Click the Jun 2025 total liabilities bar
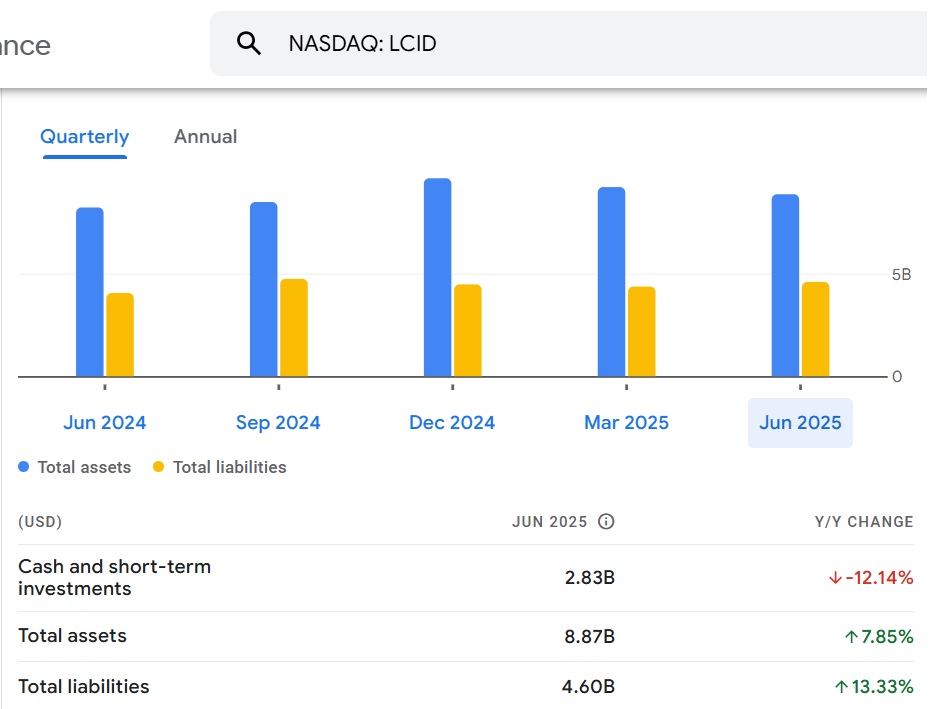The width and height of the screenshot is (930, 709). (x=816, y=329)
